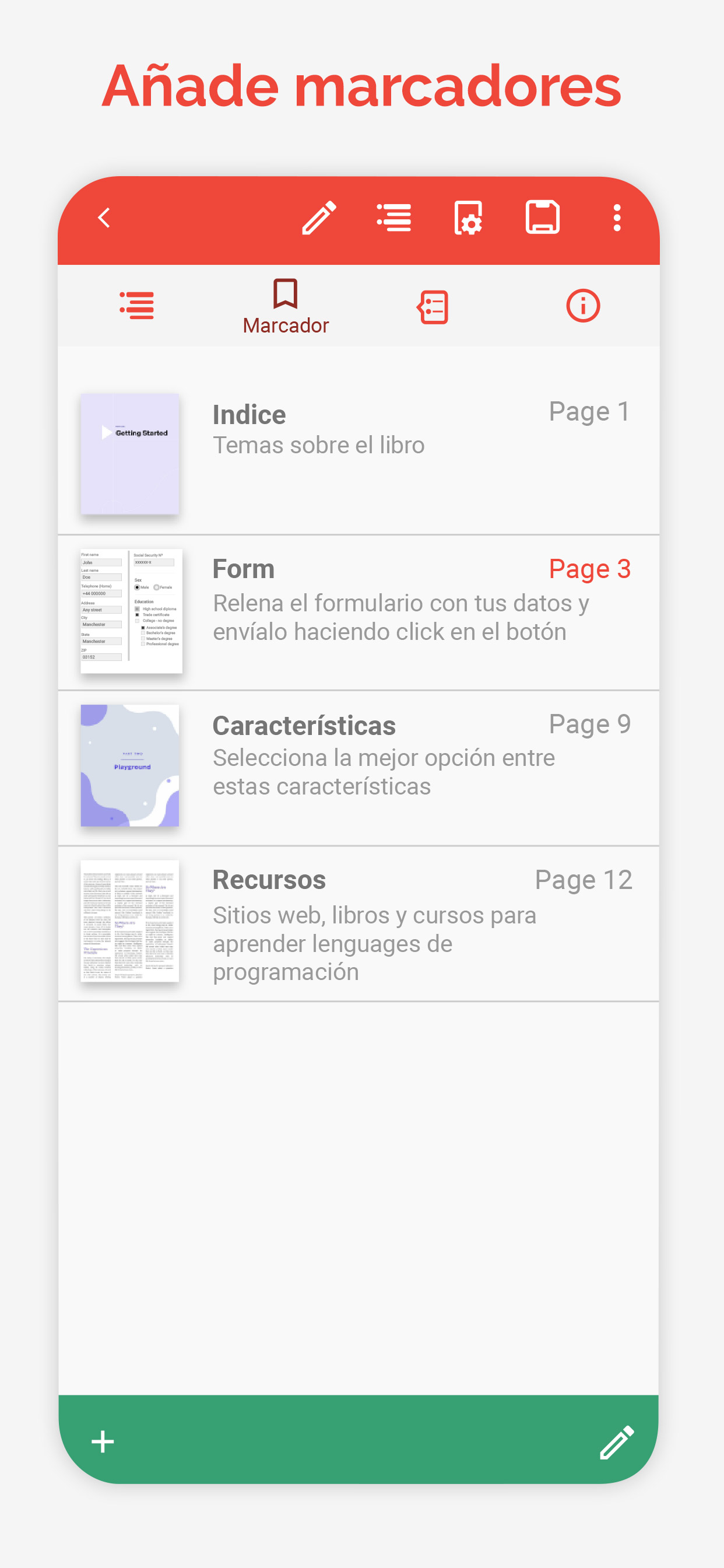Add a new bookmark with plus icon
Image resolution: width=724 pixels, height=1568 pixels.
click(x=103, y=1441)
